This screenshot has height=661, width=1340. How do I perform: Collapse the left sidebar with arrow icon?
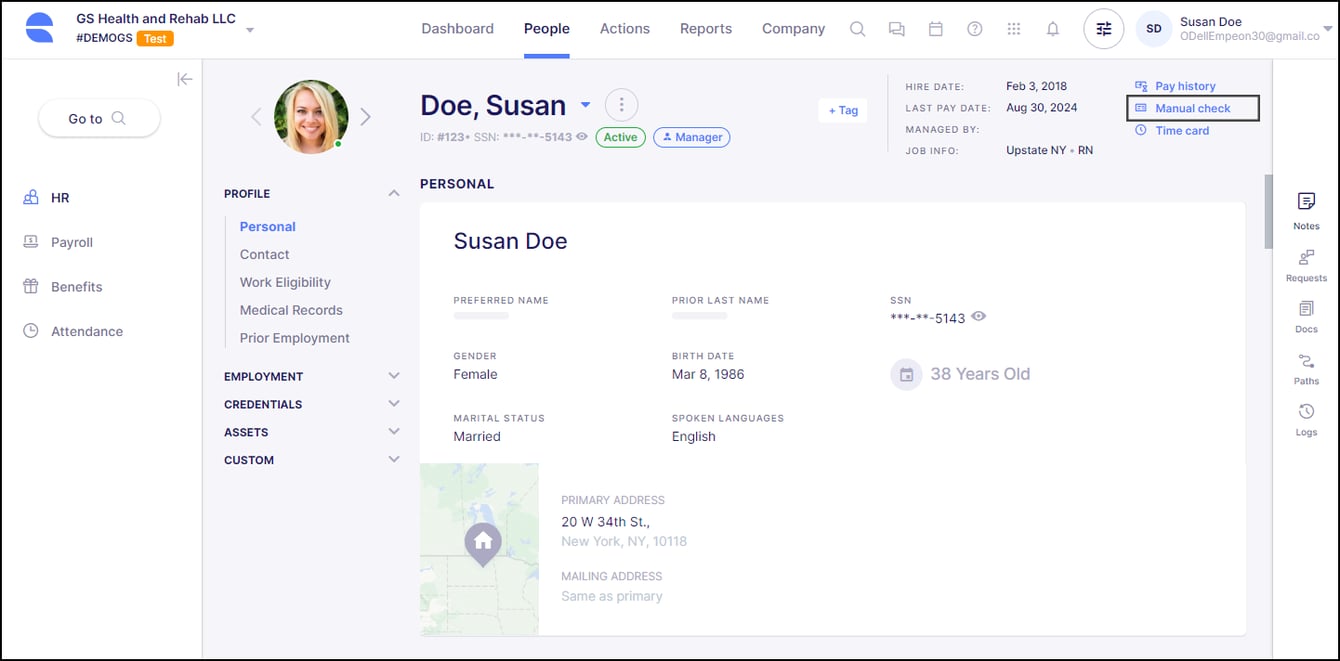pyautogui.click(x=184, y=79)
